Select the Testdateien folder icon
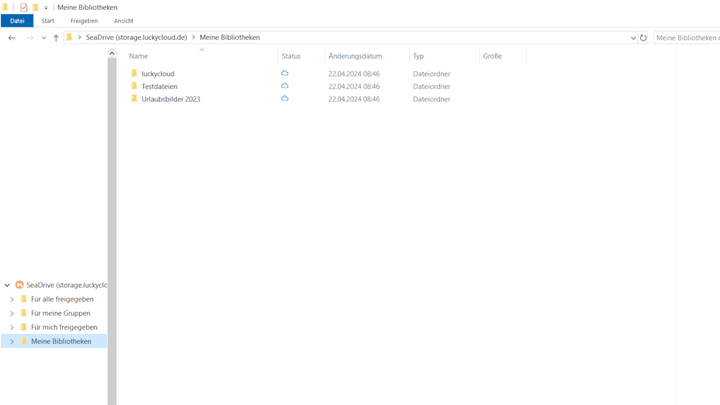The width and height of the screenshot is (720, 405). 134,86
